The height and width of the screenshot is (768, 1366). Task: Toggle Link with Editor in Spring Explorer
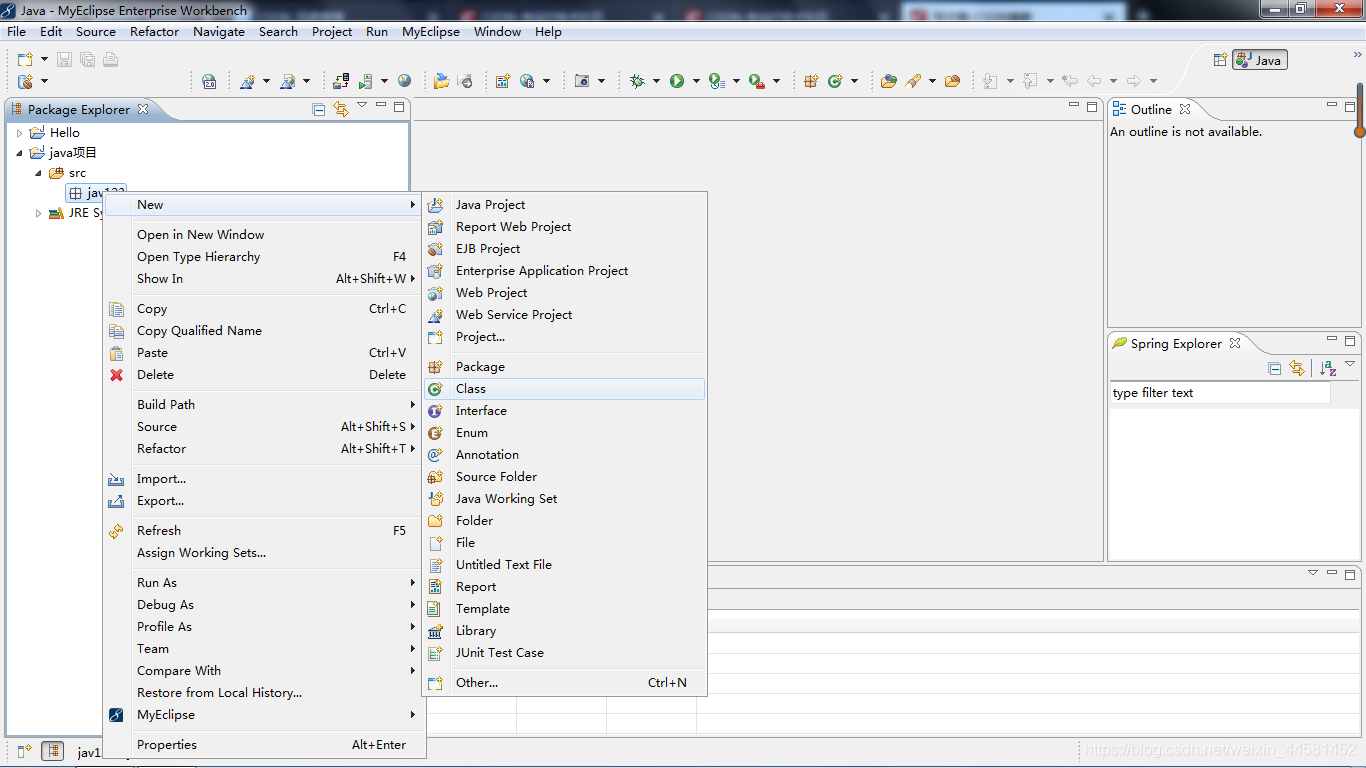click(1297, 369)
